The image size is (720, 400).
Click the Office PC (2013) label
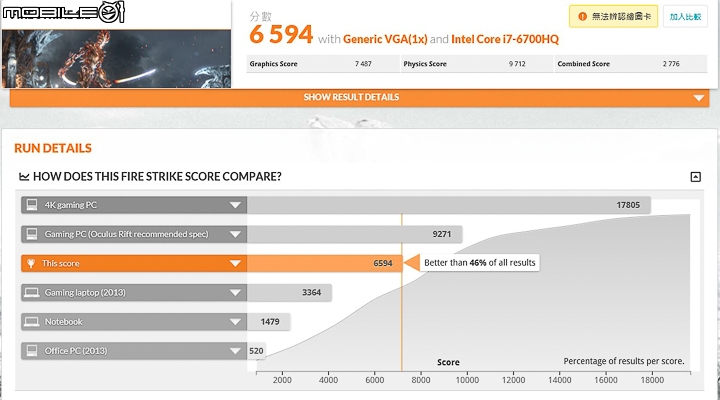tap(76, 351)
